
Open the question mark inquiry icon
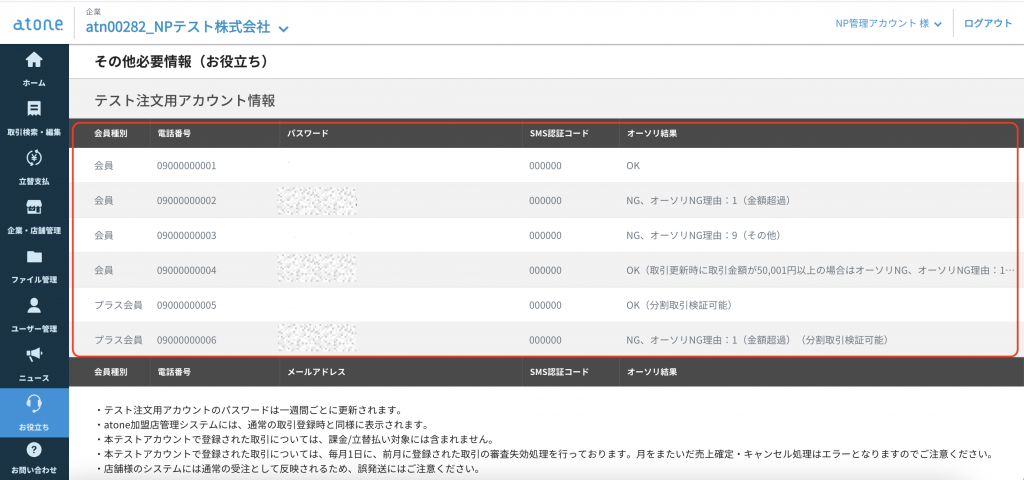pos(34,451)
